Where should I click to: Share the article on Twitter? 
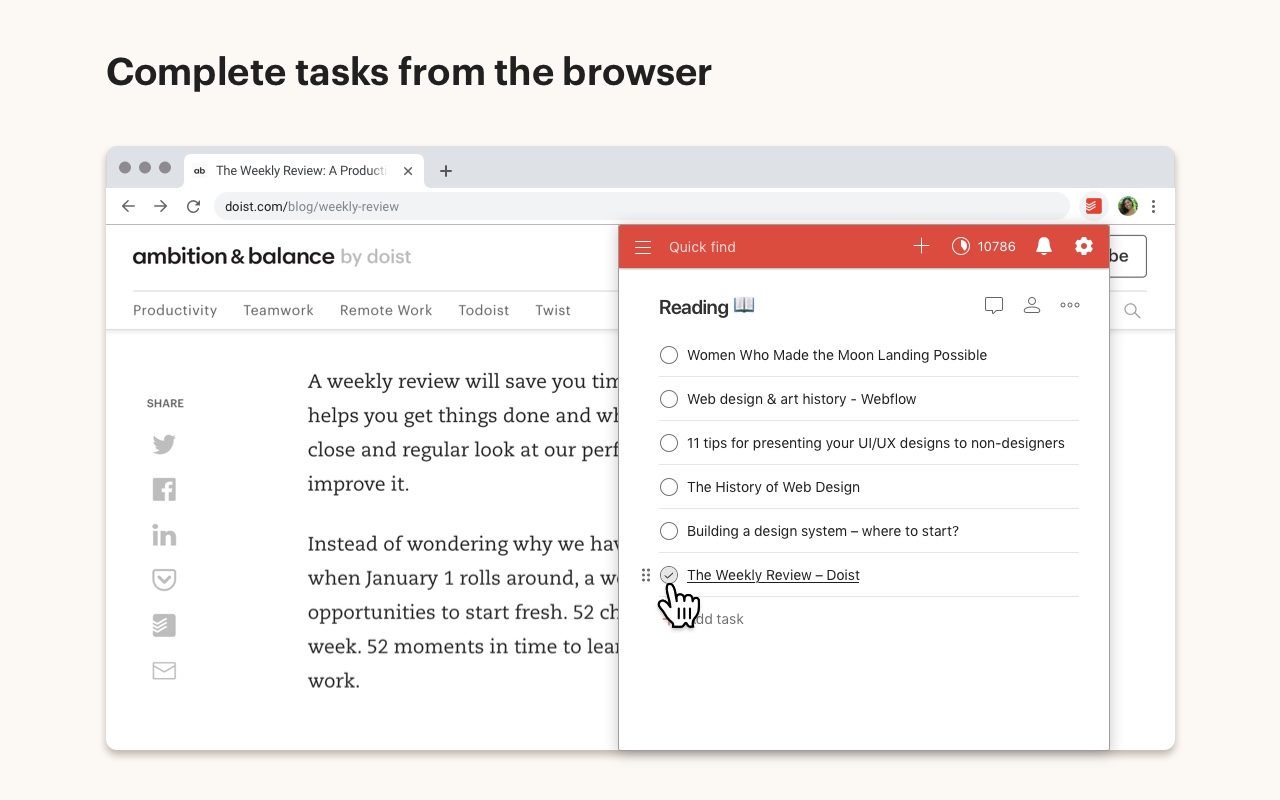coord(164,444)
